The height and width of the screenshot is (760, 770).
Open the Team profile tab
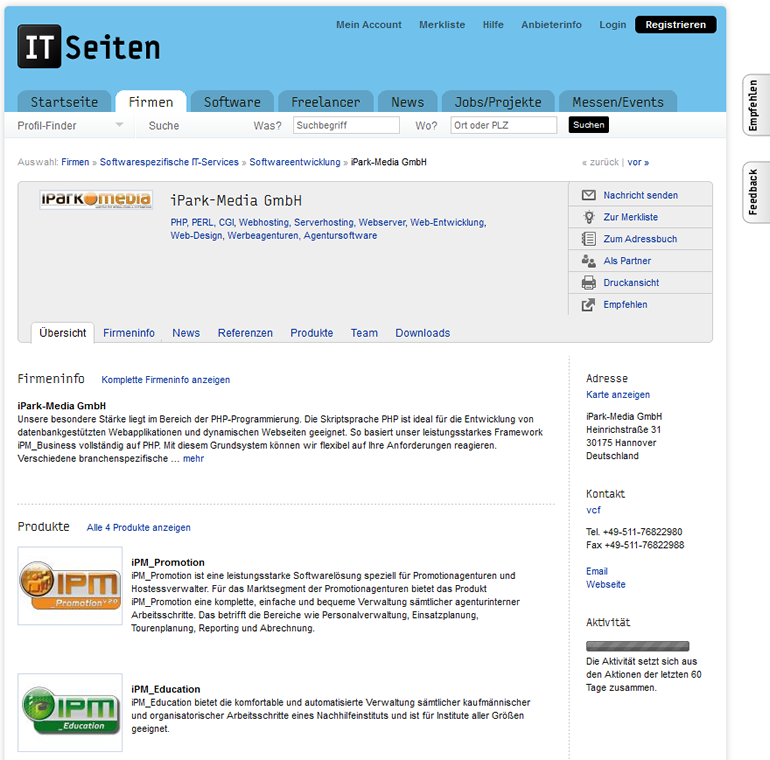(364, 333)
